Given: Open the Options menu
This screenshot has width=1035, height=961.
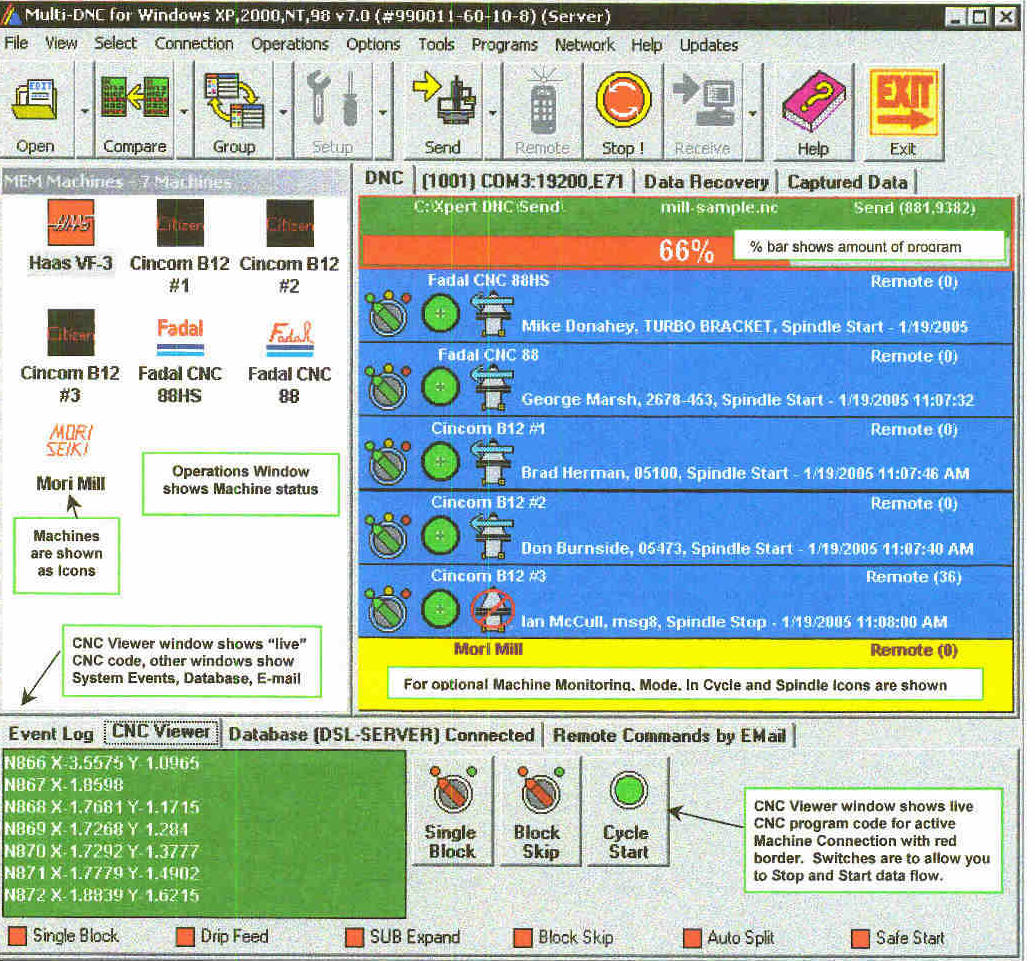Looking at the screenshot, I should click(x=374, y=44).
